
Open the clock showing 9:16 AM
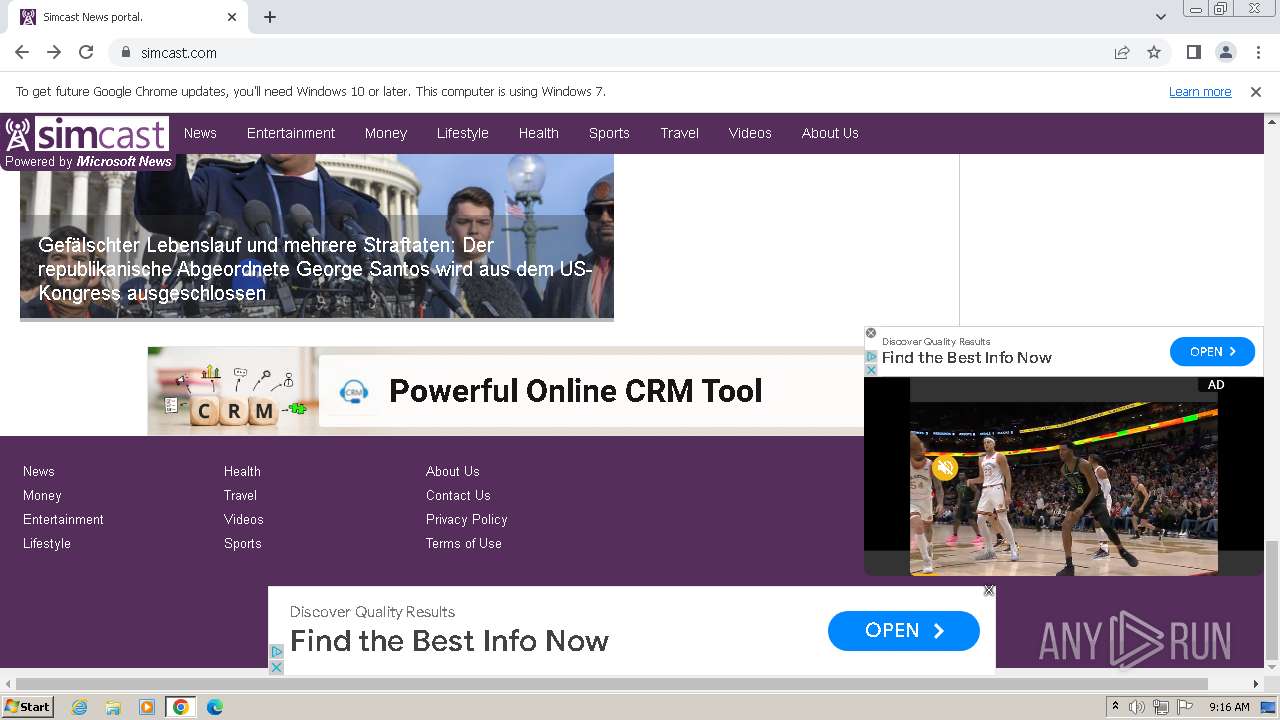click(1229, 707)
